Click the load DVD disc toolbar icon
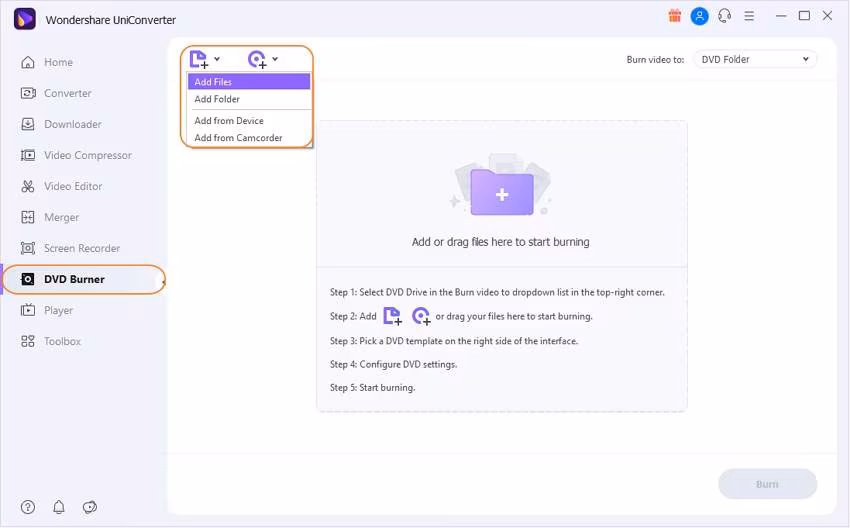850x528 pixels. [257, 59]
